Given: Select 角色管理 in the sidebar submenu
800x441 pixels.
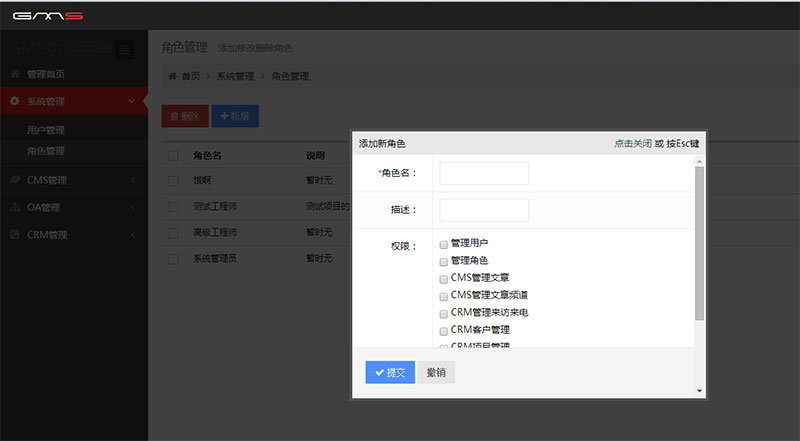Looking at the screenshot, I should coord(46,151).
